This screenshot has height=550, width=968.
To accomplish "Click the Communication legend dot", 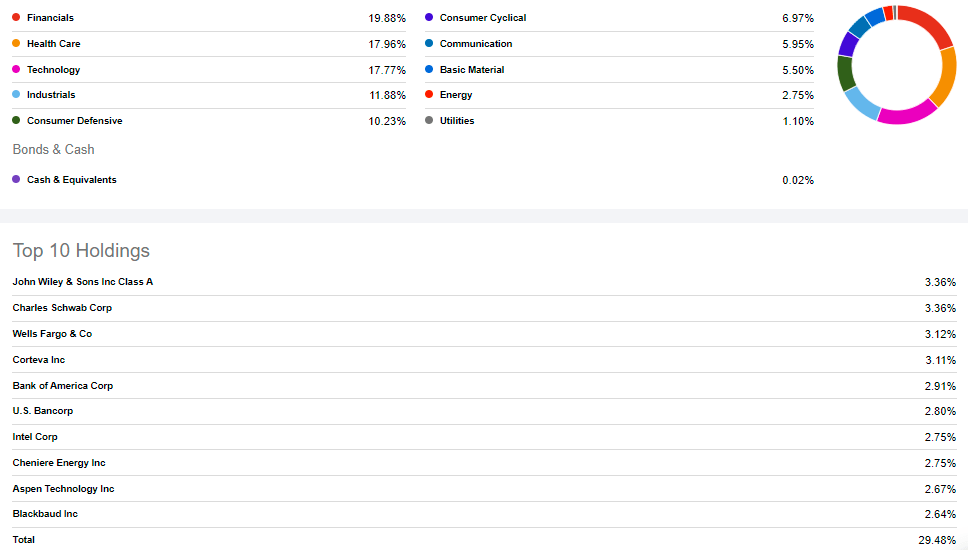I will tap(429, 43).
